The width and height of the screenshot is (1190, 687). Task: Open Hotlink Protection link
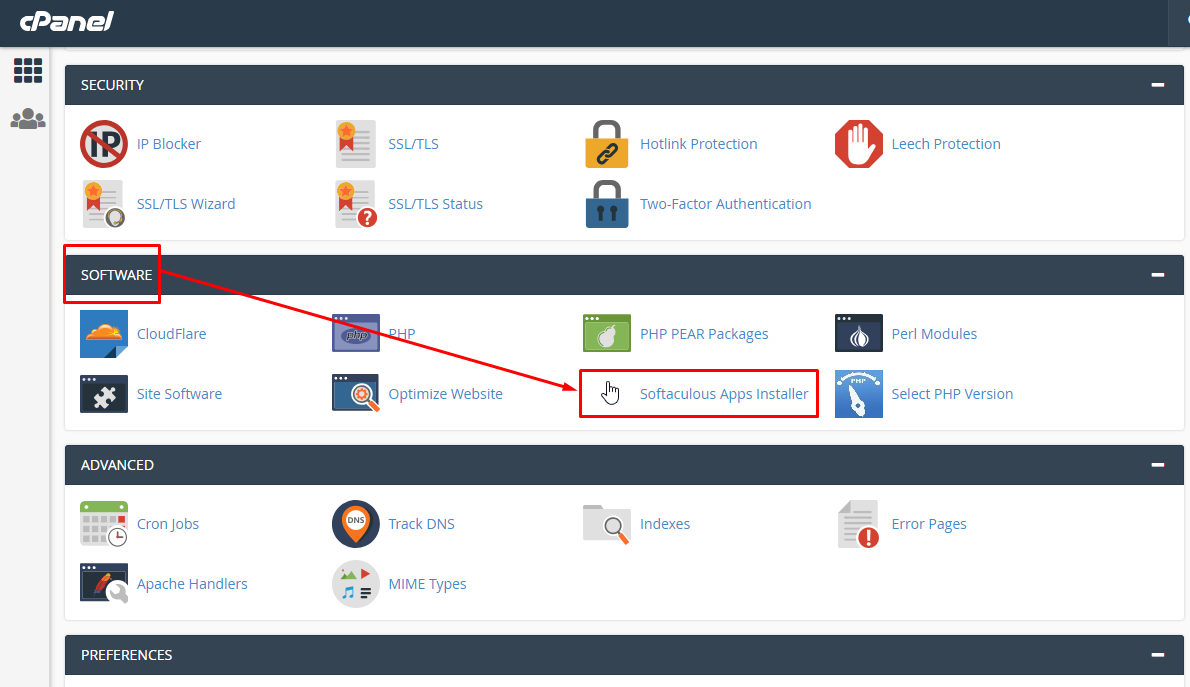click(698, 143)
